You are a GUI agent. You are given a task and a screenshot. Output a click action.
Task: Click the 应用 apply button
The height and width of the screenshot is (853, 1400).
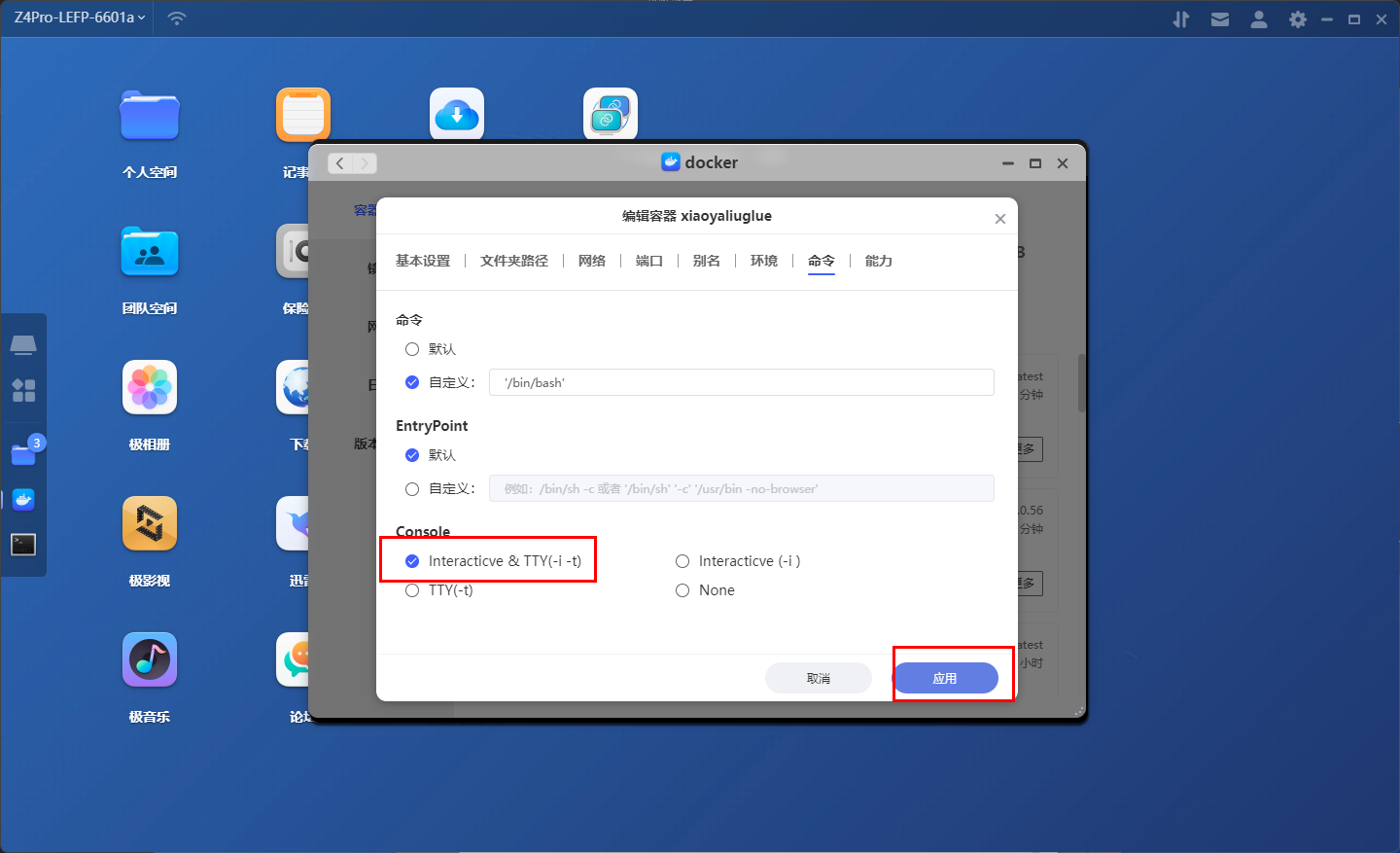pos(945,678)
